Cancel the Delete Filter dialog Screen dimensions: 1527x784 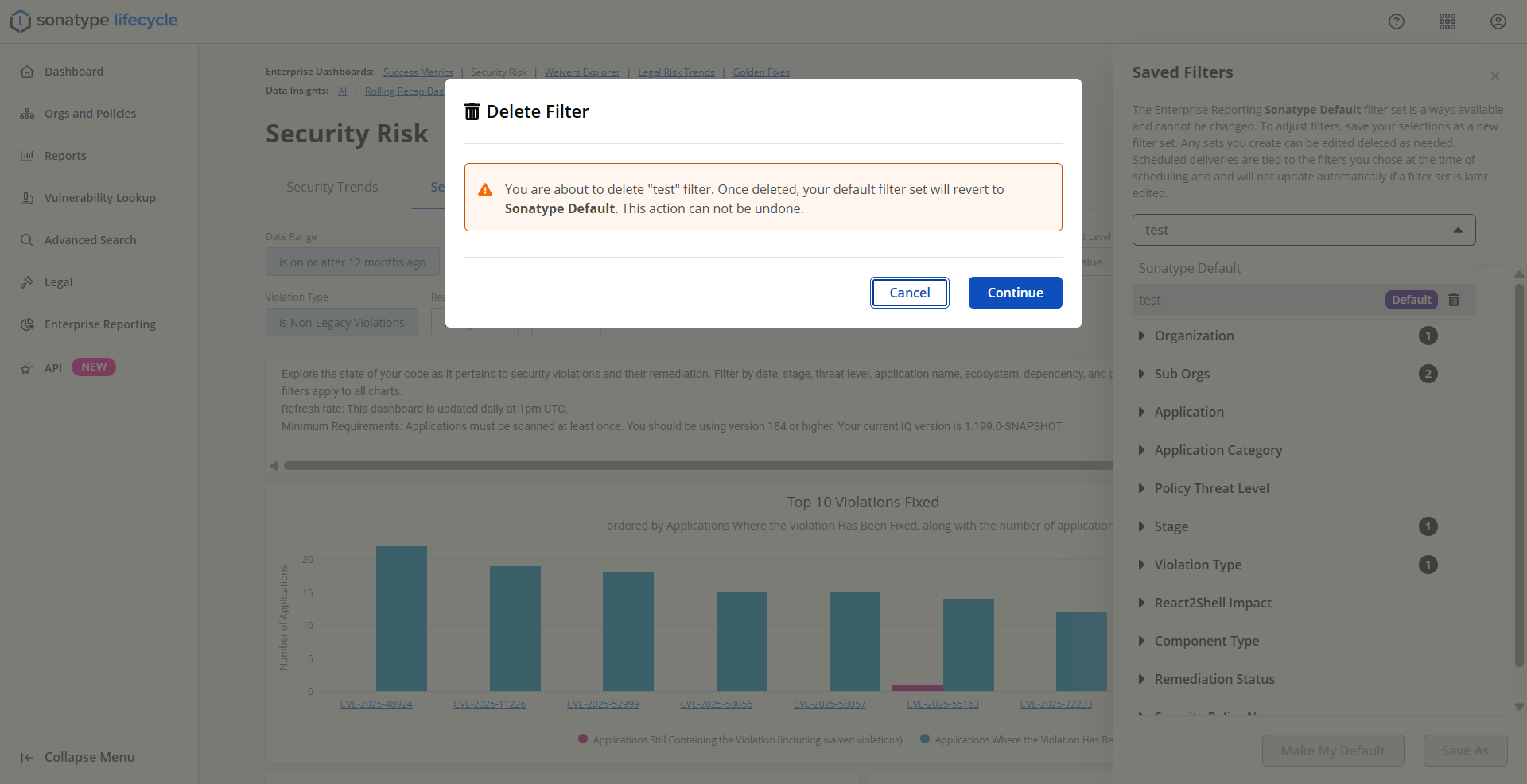click(910, 293)
